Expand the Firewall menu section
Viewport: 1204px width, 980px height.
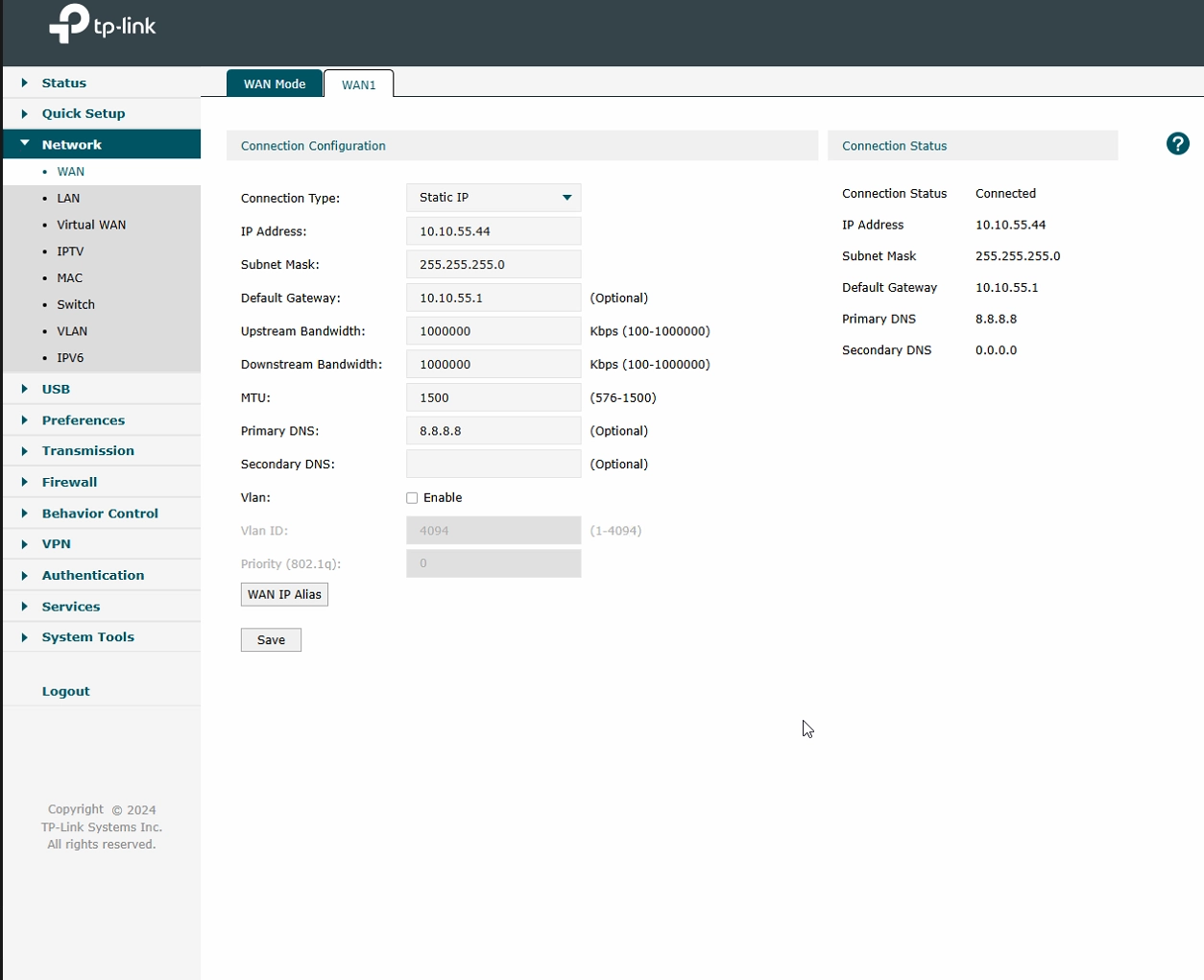69,483
